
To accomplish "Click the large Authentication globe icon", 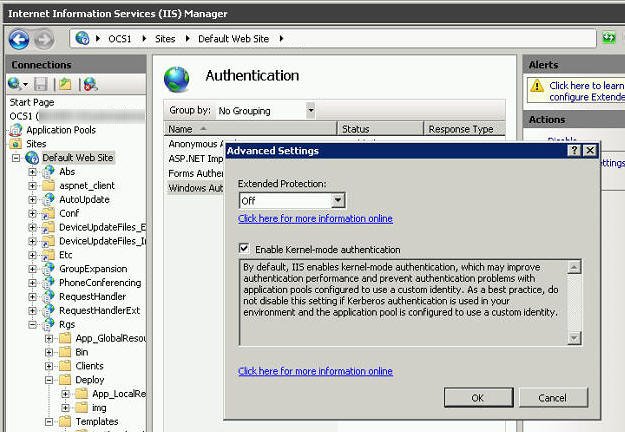I will [177, 79].
